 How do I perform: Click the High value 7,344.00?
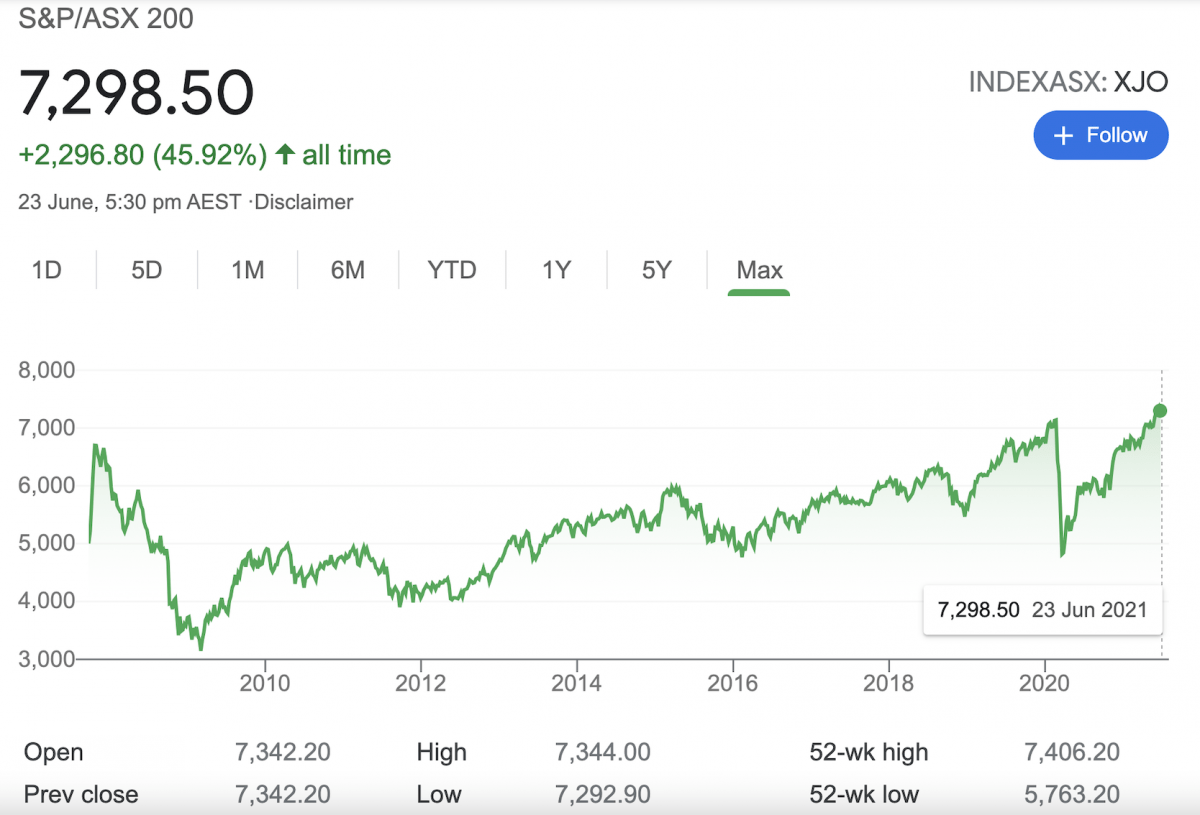603,752
